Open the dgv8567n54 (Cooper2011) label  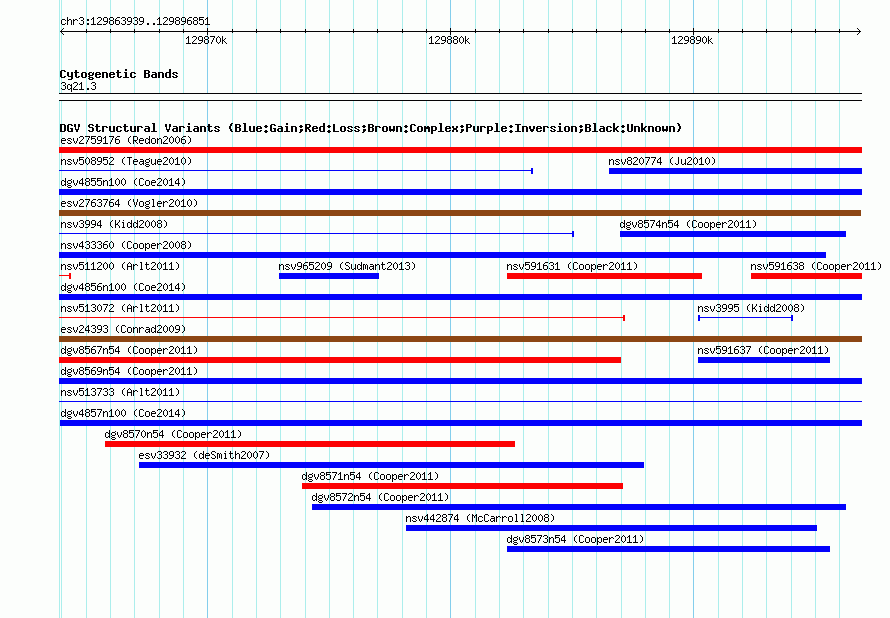[x=129, y=350]
